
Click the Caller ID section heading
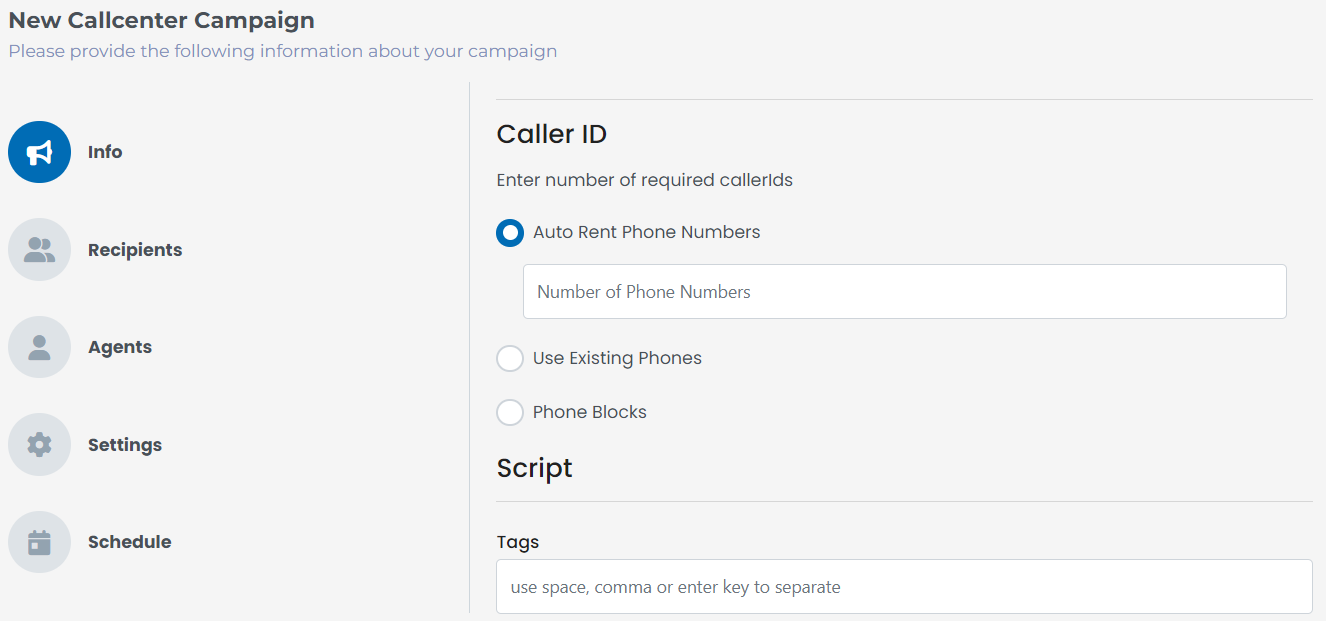coord(552,134)
